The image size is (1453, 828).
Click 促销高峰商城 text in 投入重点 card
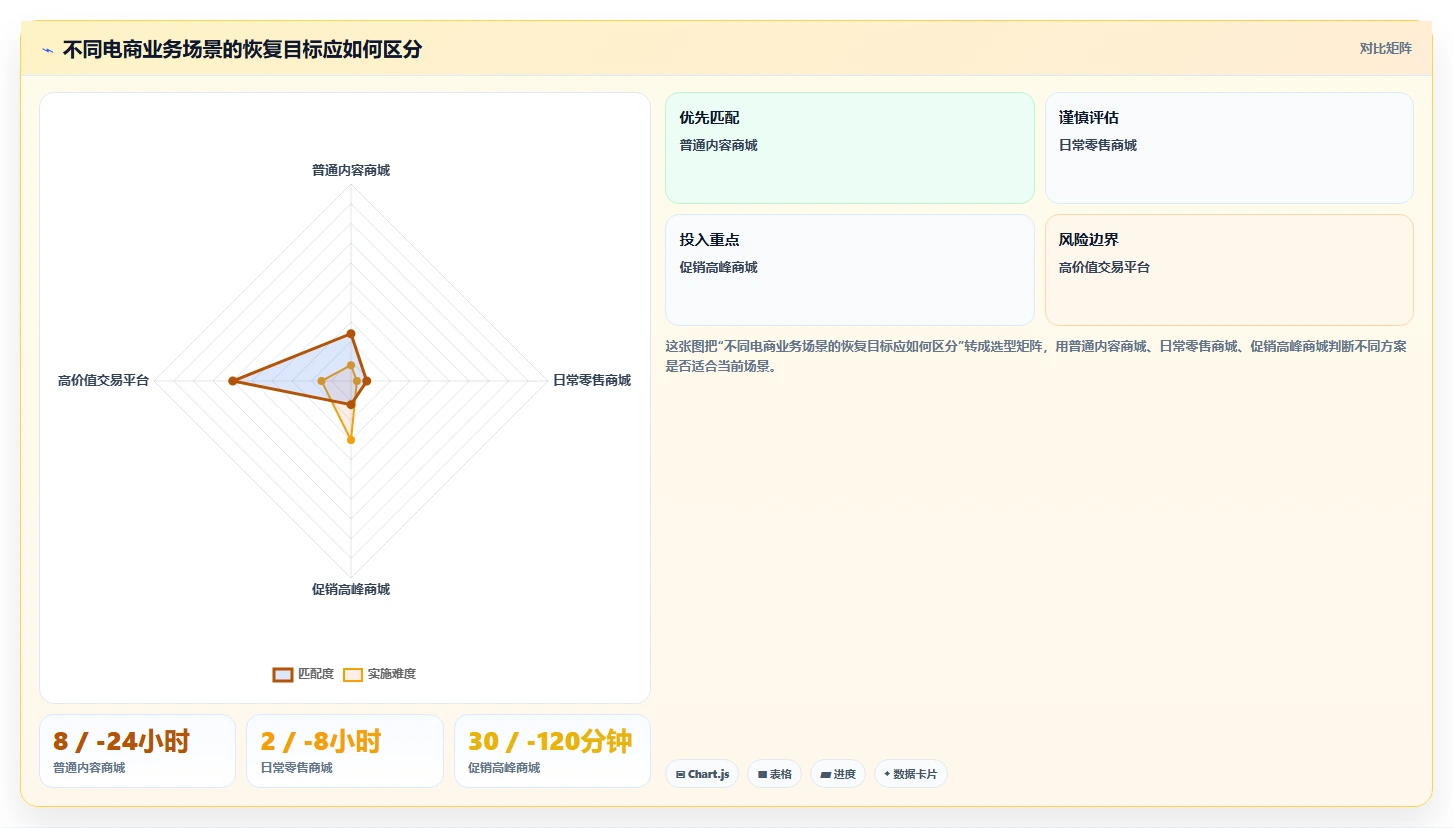click(718, 267)
